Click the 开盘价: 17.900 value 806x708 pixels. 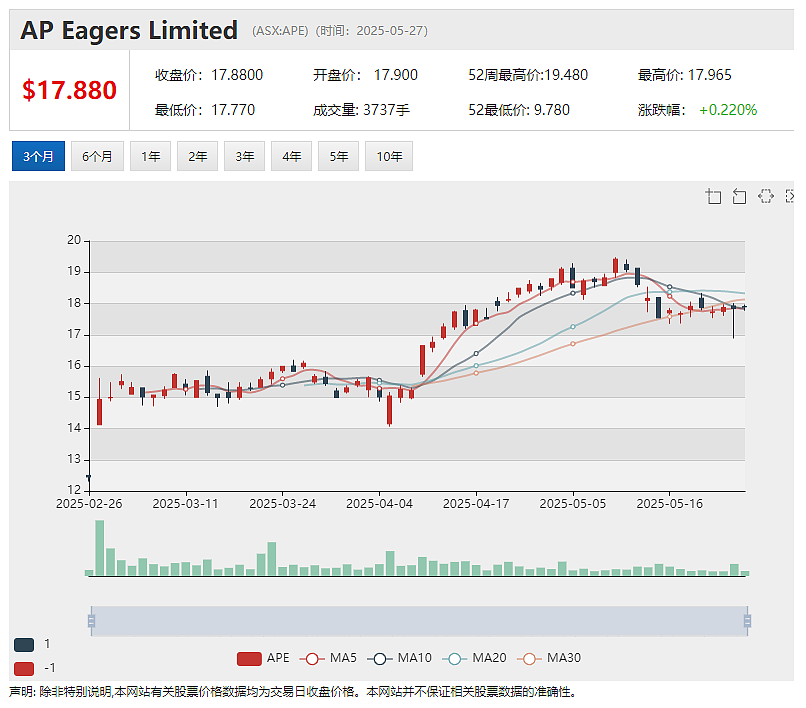365,75
